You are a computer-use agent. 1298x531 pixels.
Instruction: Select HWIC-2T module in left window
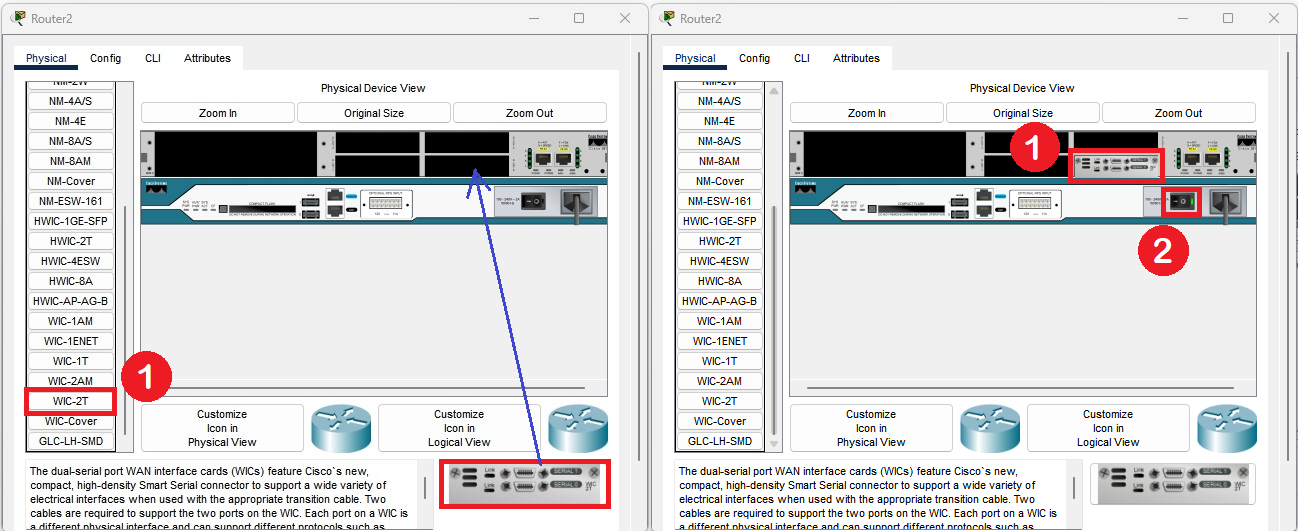71,241
